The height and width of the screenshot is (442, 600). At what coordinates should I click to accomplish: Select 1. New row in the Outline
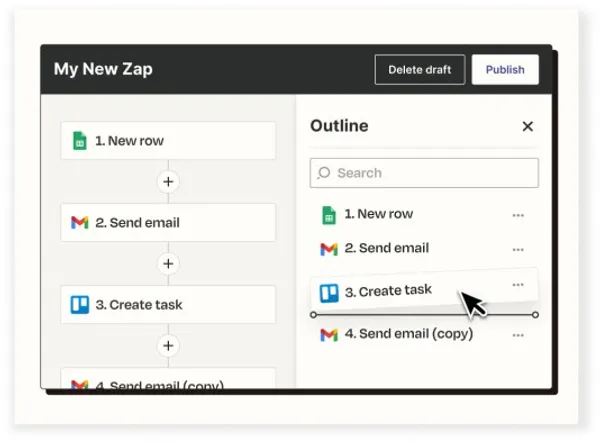(424, 214)
